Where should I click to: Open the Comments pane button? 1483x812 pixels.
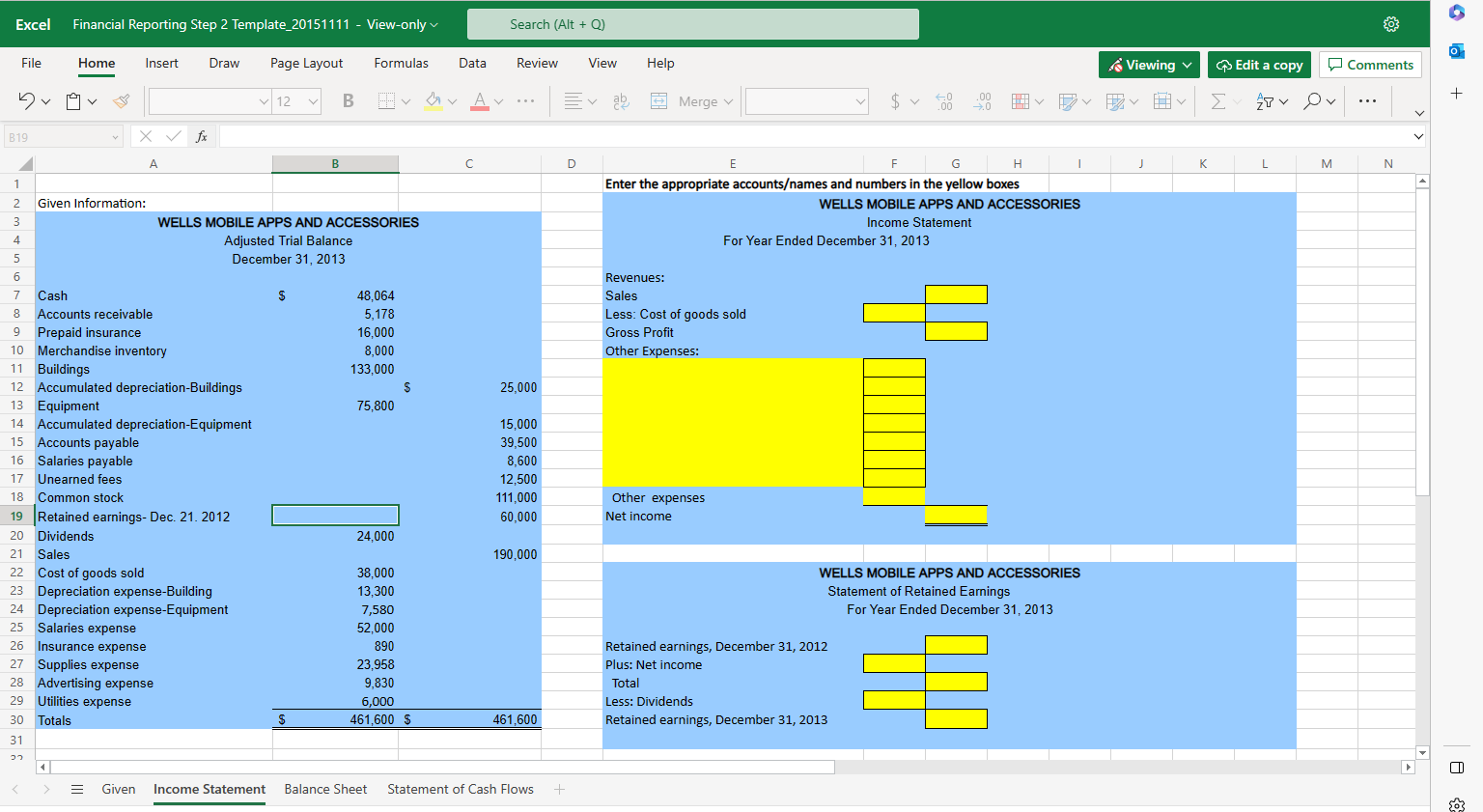tap(1370, 65)
